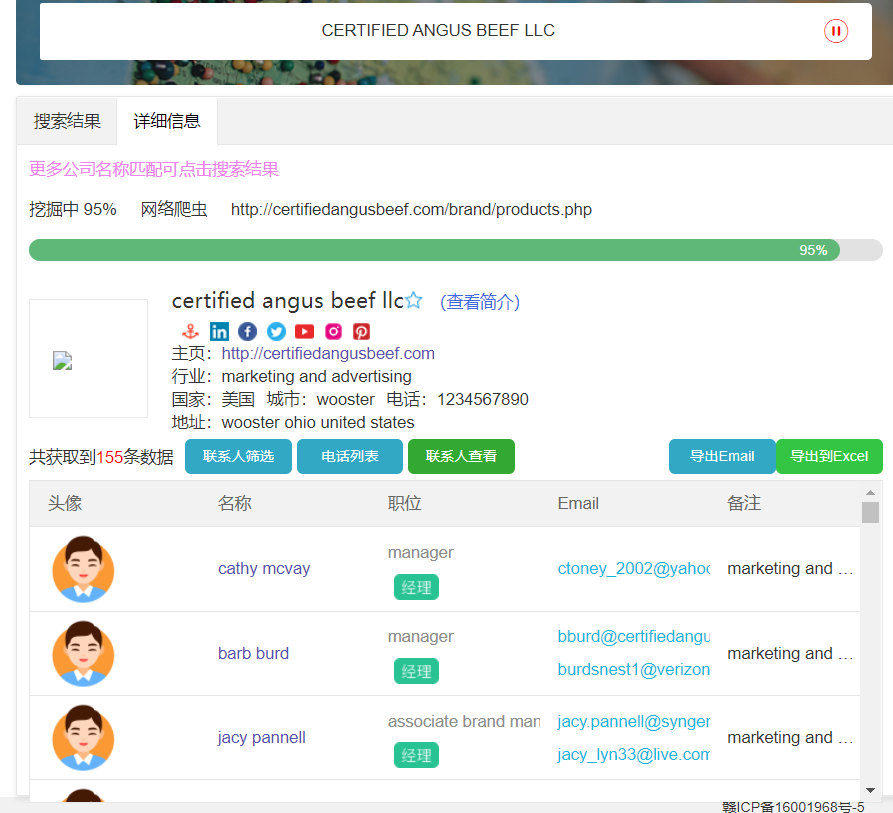Select the 详细信息 tab
The height and width of the screenshot is (813, 893).
coord(167,121)
